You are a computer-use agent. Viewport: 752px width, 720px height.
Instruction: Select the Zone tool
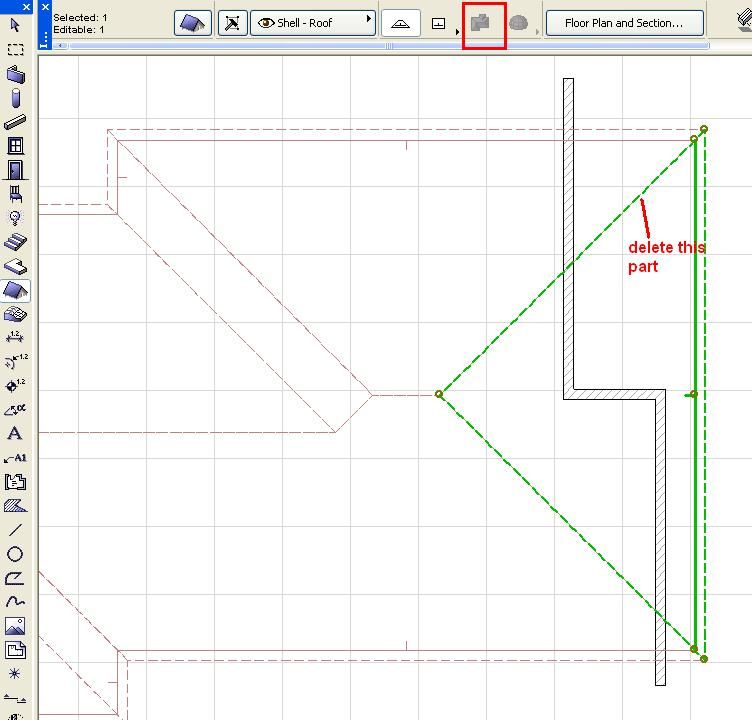point(15,482)
